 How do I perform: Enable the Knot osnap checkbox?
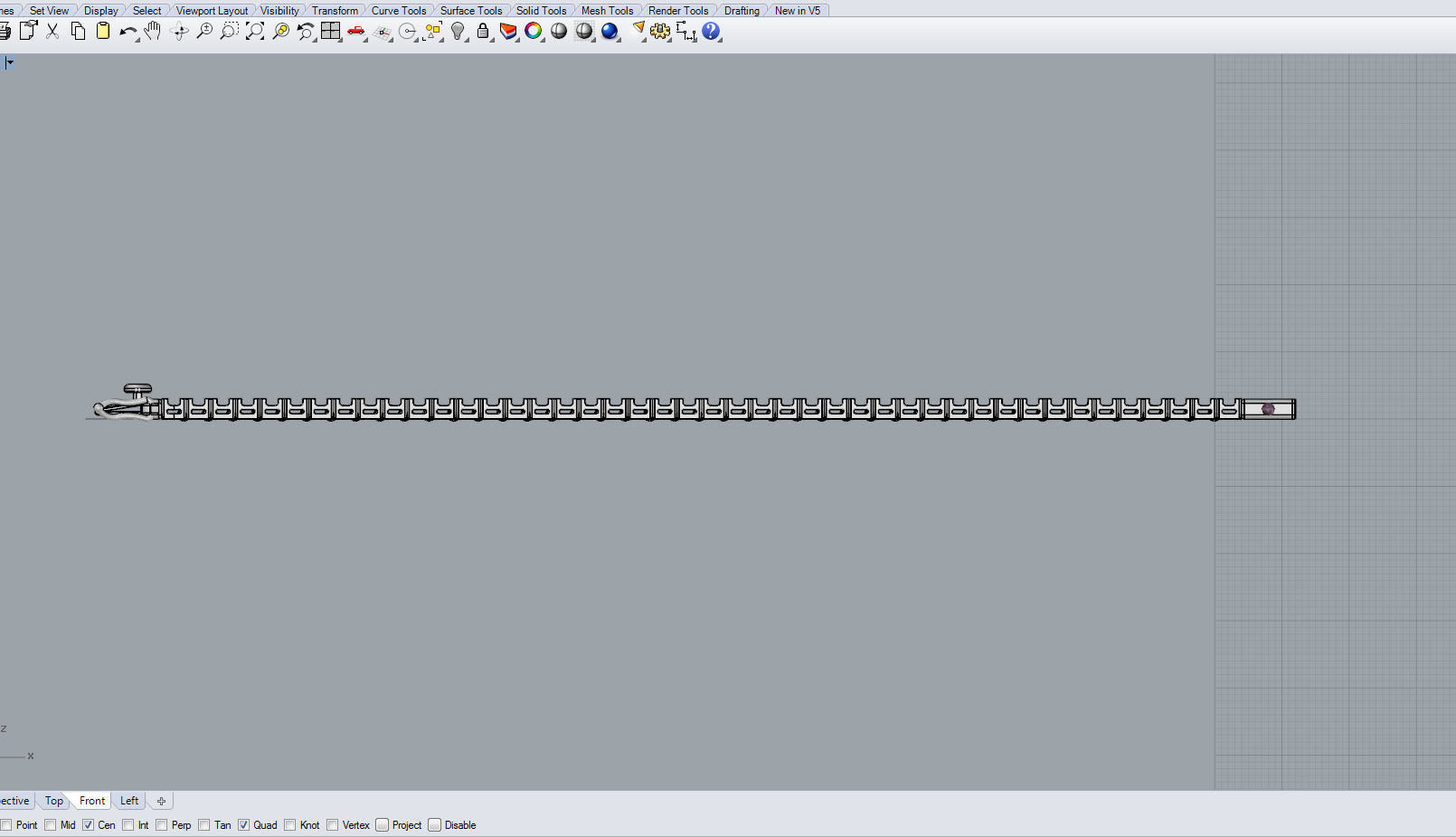pyautogui.click(x=290, y=825)
